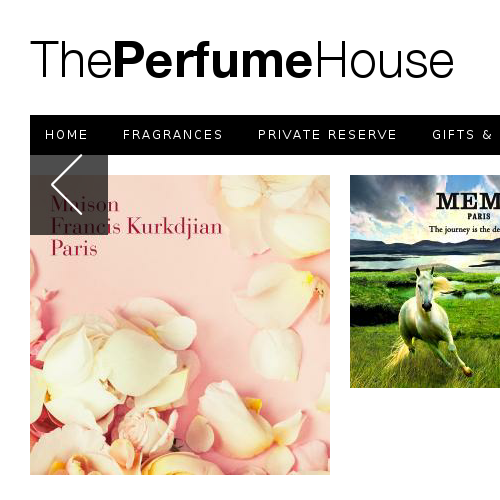
Task: Open the Maison Francis Kurkdjian banner image
Action: (180, 325)
